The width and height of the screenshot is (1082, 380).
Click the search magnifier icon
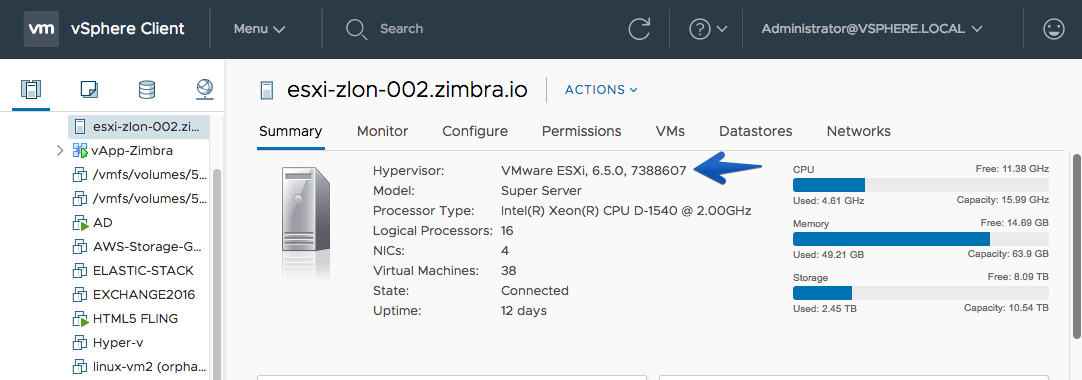(356, 29)
